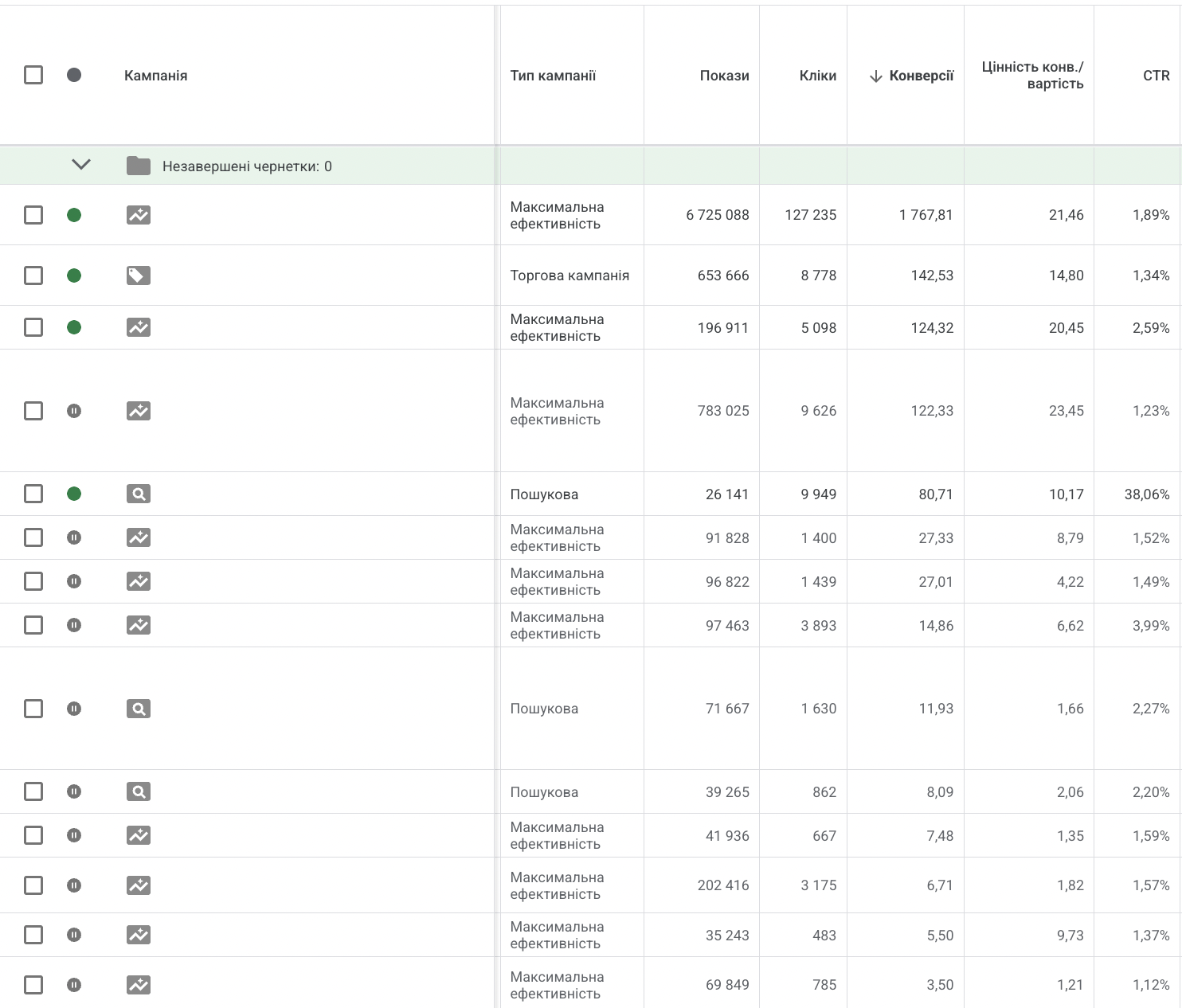Screen dimensions: 1182x1008
Task: Select checkbox for Пошукова row with 71 667 impressions
Action: [x=33, y=709]
